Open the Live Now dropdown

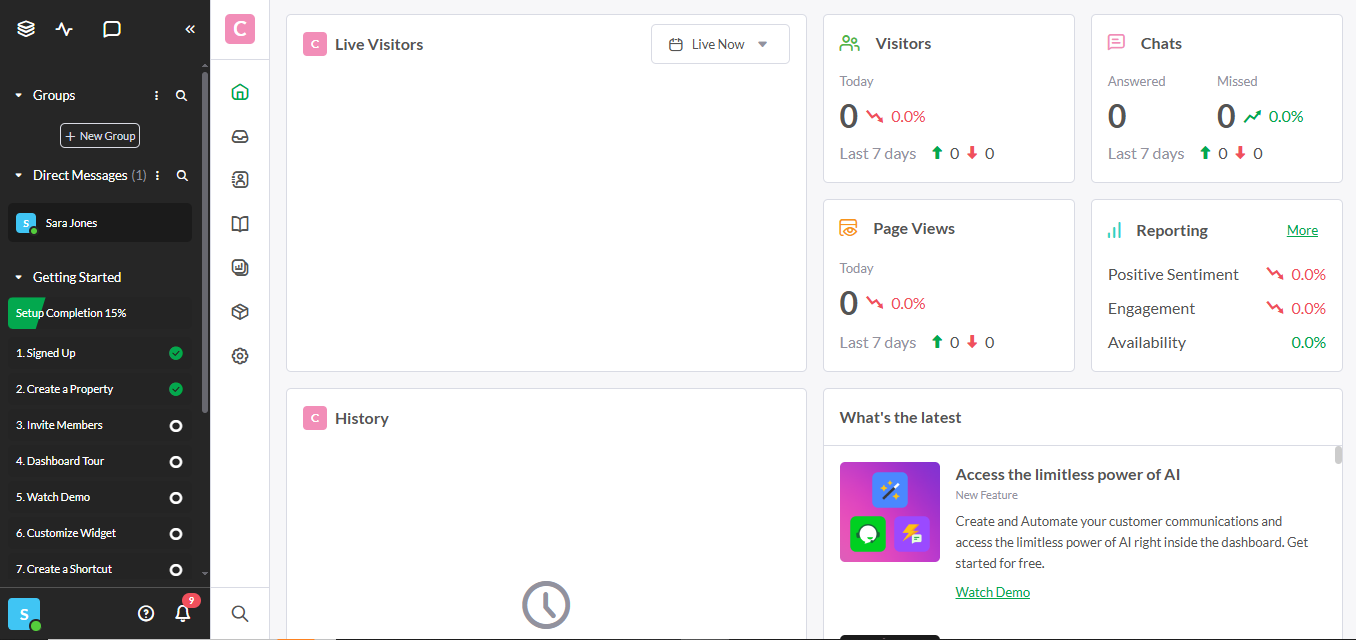click(720, 44)
